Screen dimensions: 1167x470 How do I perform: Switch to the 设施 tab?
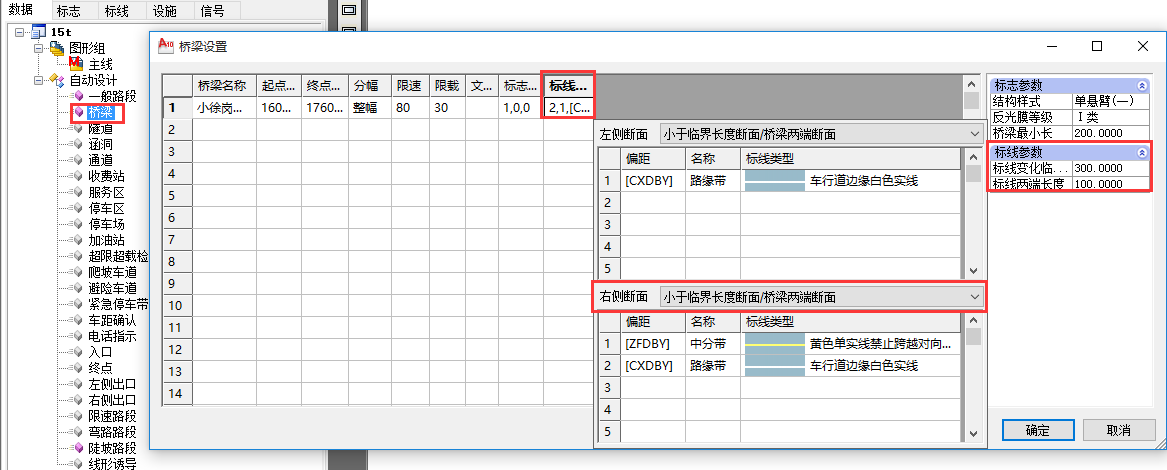click(165, 11)
